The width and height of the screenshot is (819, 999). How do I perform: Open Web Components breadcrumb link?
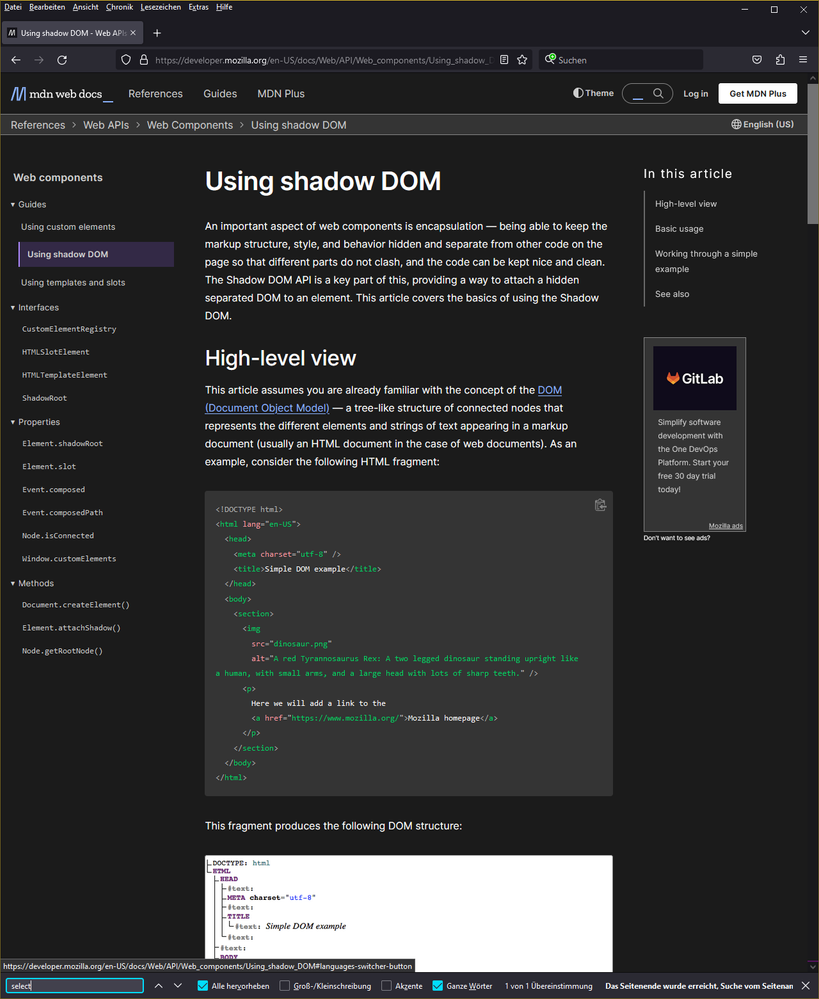click(190, 125)
